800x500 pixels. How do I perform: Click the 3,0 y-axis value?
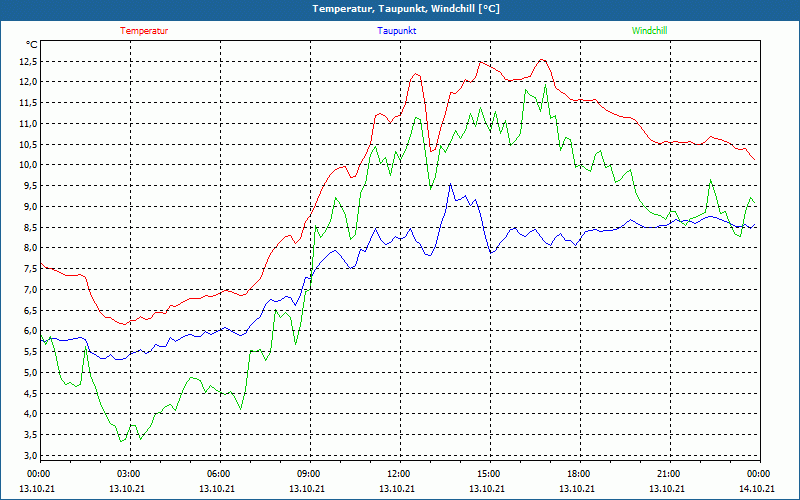coord(31,455)
